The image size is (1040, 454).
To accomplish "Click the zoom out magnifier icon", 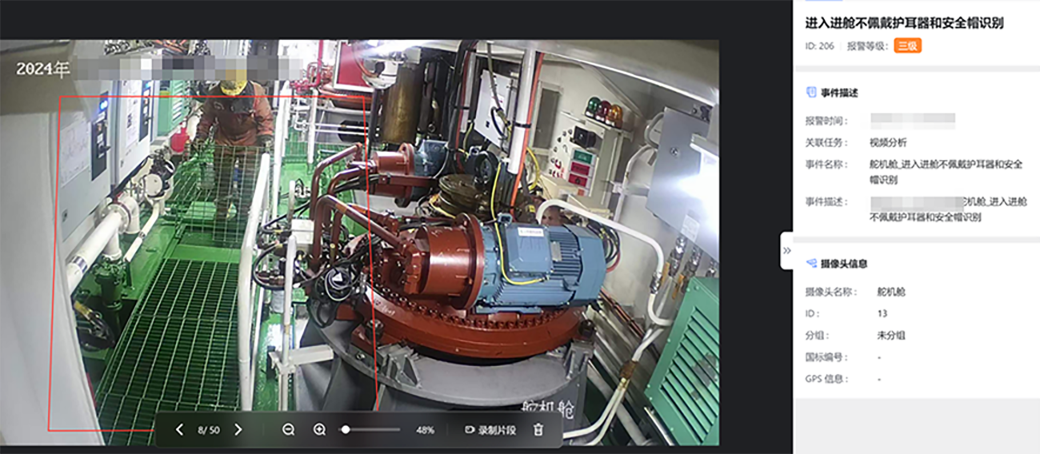I will (x=288, y=429).
